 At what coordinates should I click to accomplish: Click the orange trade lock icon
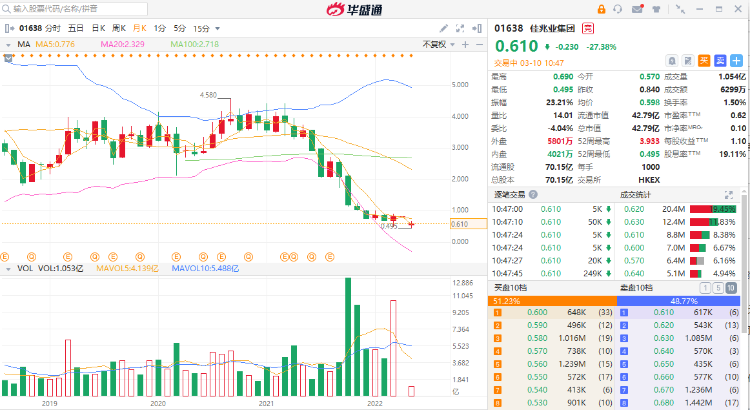(601, 9)
